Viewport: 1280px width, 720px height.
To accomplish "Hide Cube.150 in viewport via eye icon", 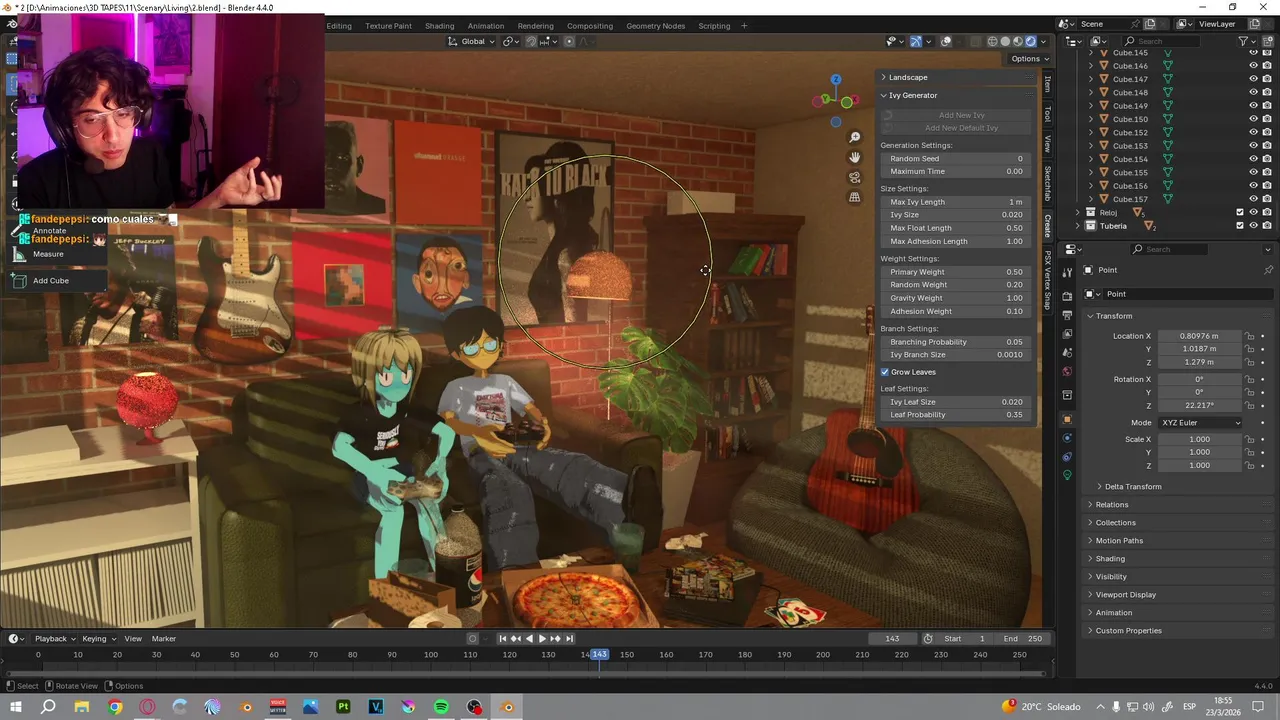I will (x=1253, y=119).
